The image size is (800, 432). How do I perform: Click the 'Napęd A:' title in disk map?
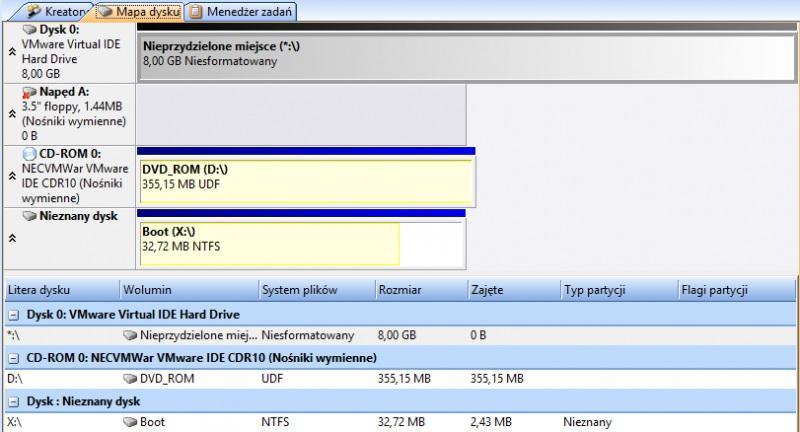pyautogui.click(x=64, y=92)
